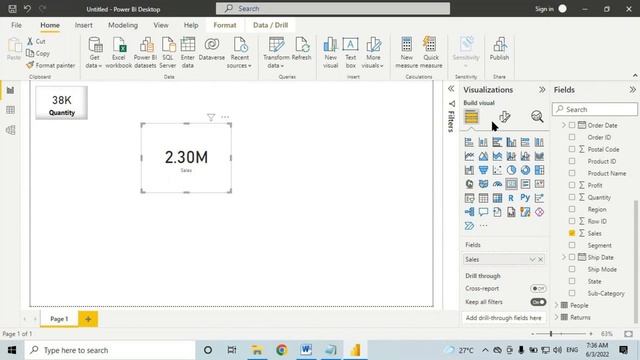Screen dimensions: 640x360
Task: Check the Profit field
Action: [572, 185]
